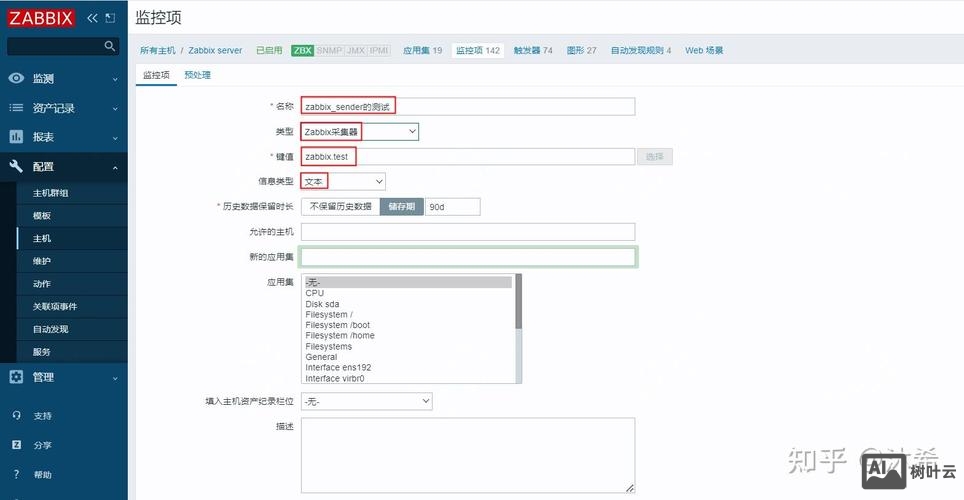
Task: Open the 填入主机资产纪录栏位 dropdown
Action: 366,401
